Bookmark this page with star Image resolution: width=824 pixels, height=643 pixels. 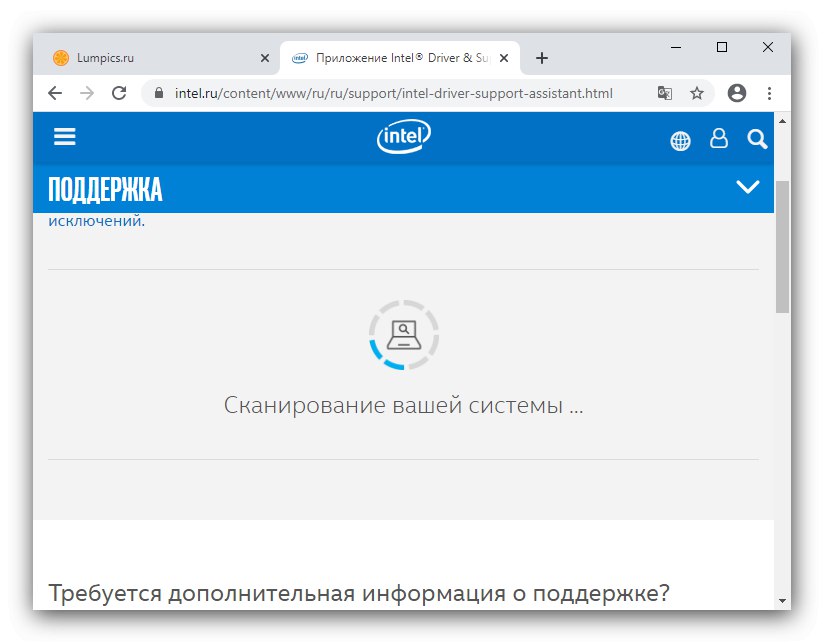point(697,94)
